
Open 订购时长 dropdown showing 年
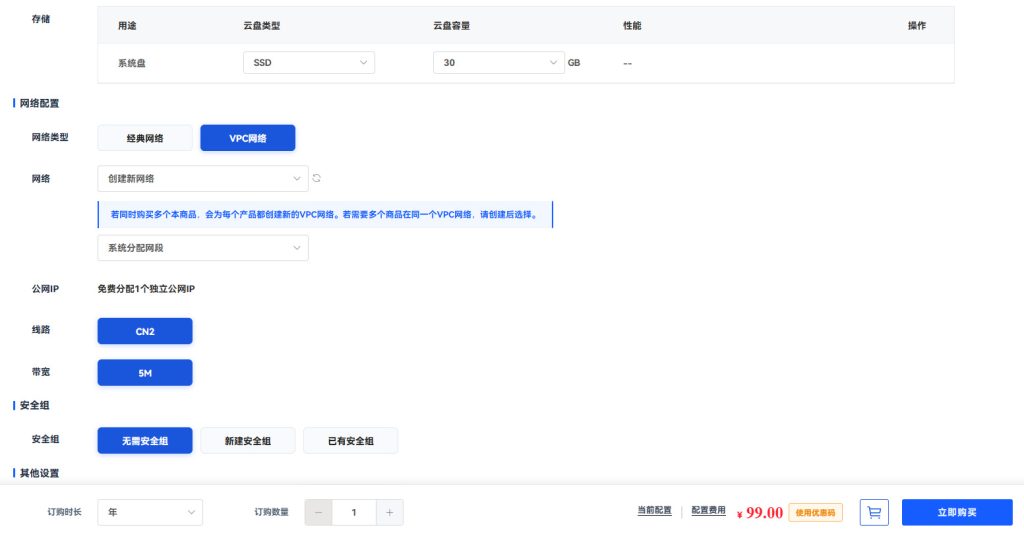pyautogui.click(x=150, y=512)
